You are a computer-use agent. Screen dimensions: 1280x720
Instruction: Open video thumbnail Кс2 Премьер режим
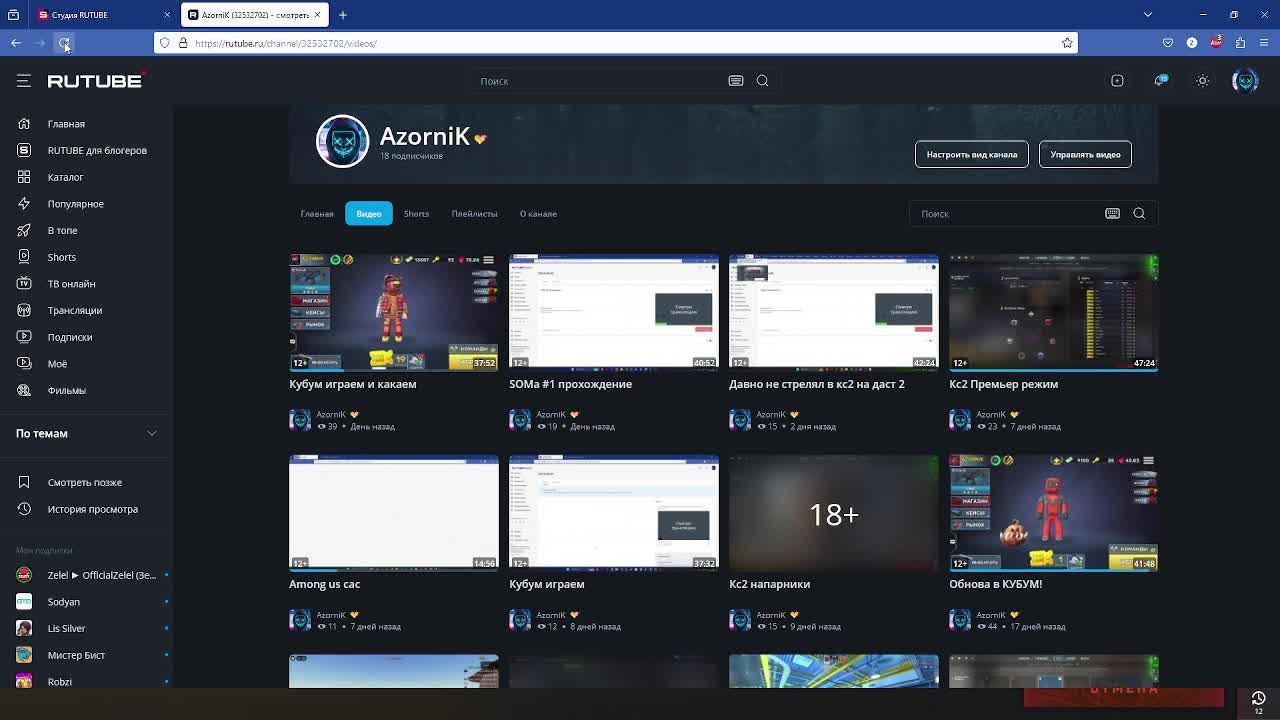[x=1054, y=312]
